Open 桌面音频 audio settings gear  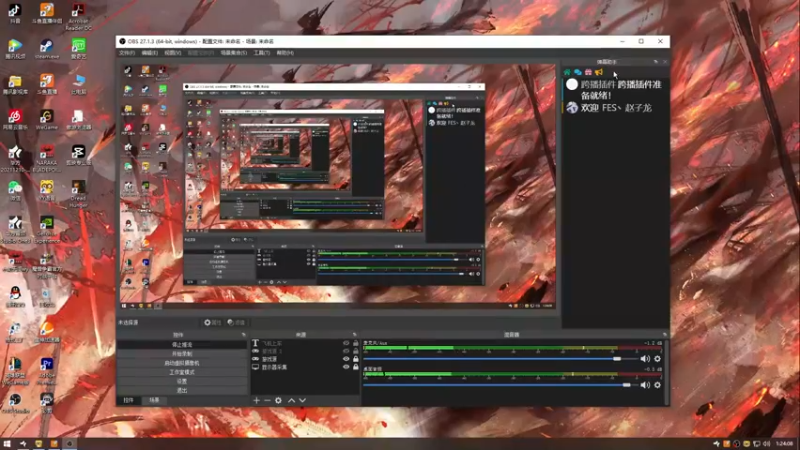tap(657, 385)
